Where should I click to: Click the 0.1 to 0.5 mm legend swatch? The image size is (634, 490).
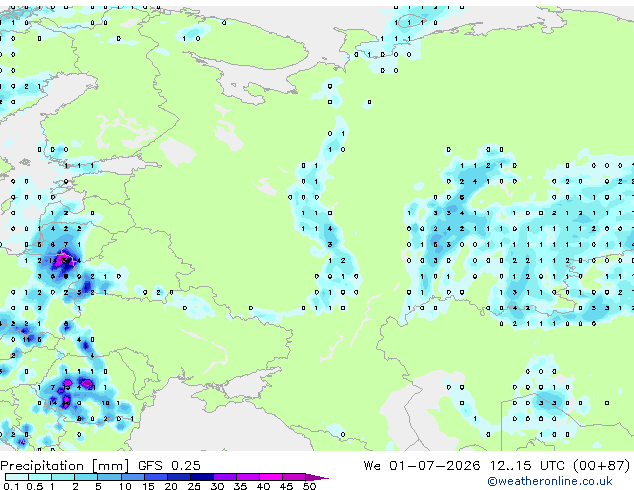pyautogui.click(x=17, y=477)
